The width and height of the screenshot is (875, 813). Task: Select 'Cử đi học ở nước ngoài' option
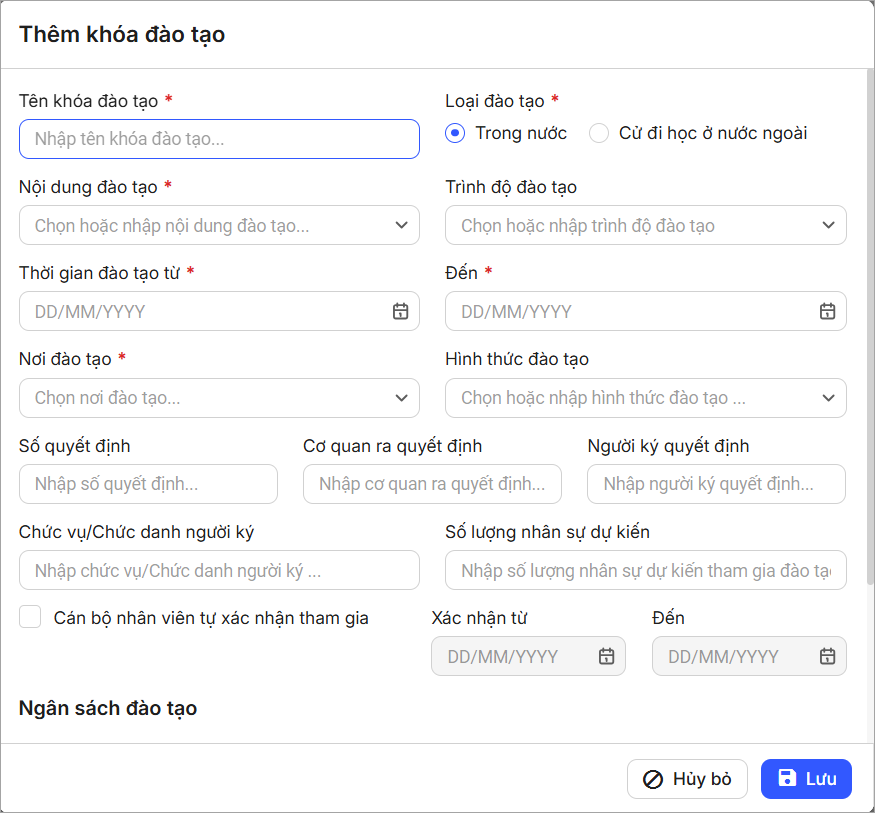pos(599,133)
